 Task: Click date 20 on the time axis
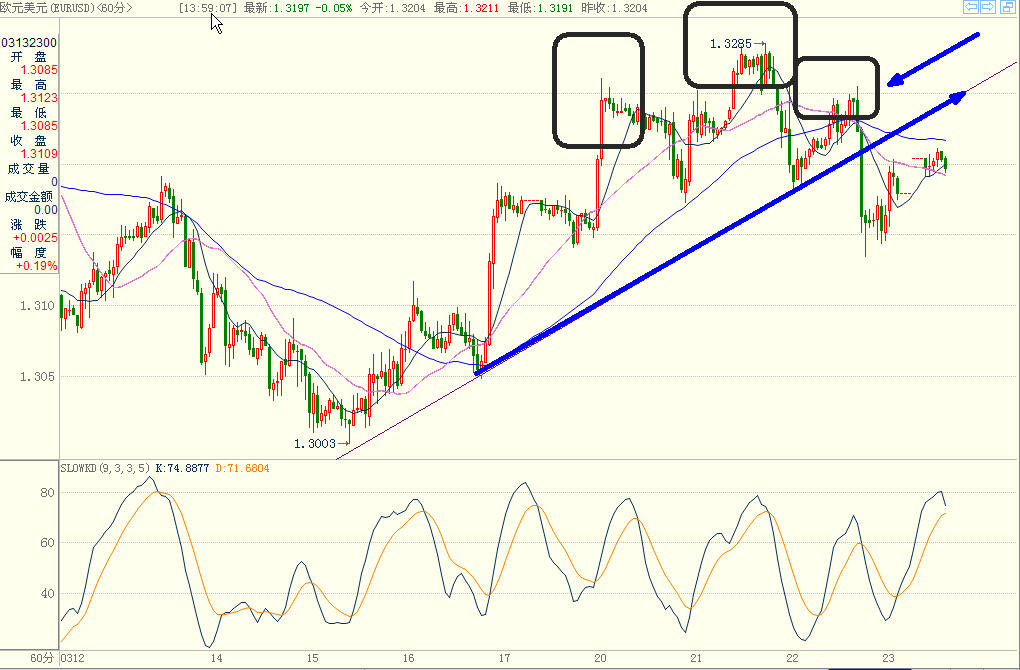tap(600, 658)
